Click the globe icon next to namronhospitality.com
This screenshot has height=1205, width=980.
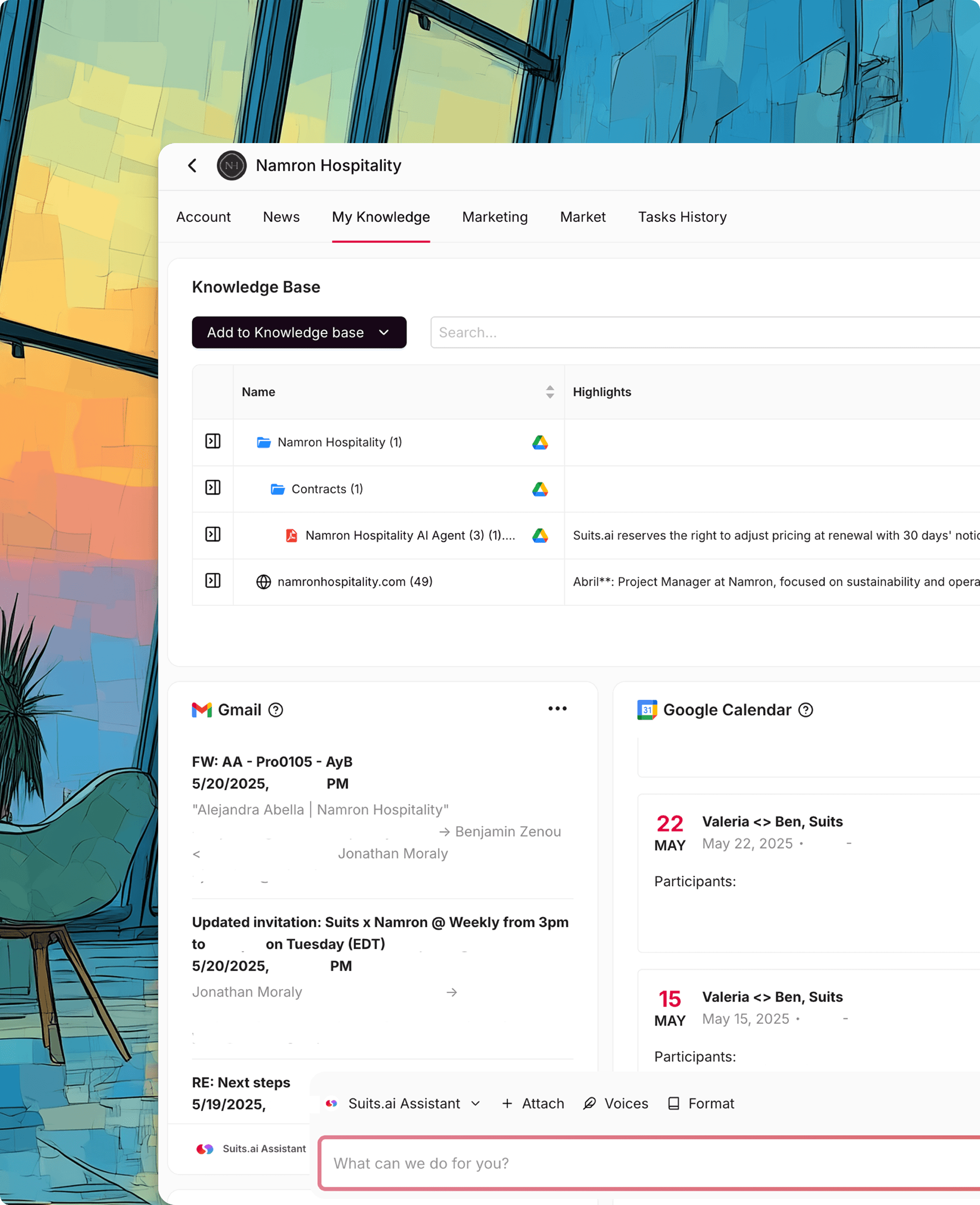pos(264,582)
